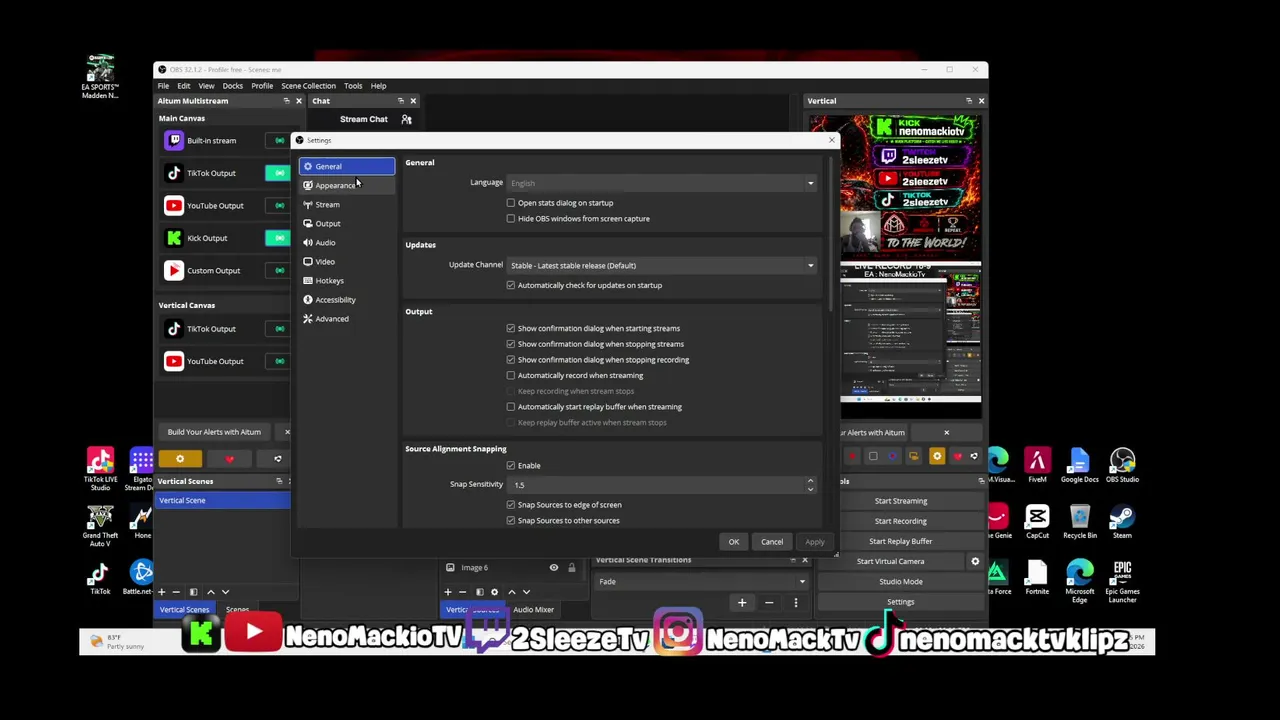This screenshot has width=1280, height=720.
Task: Open TikTok LIVE Studio desktop shortcut
Action: pos(100,468)
